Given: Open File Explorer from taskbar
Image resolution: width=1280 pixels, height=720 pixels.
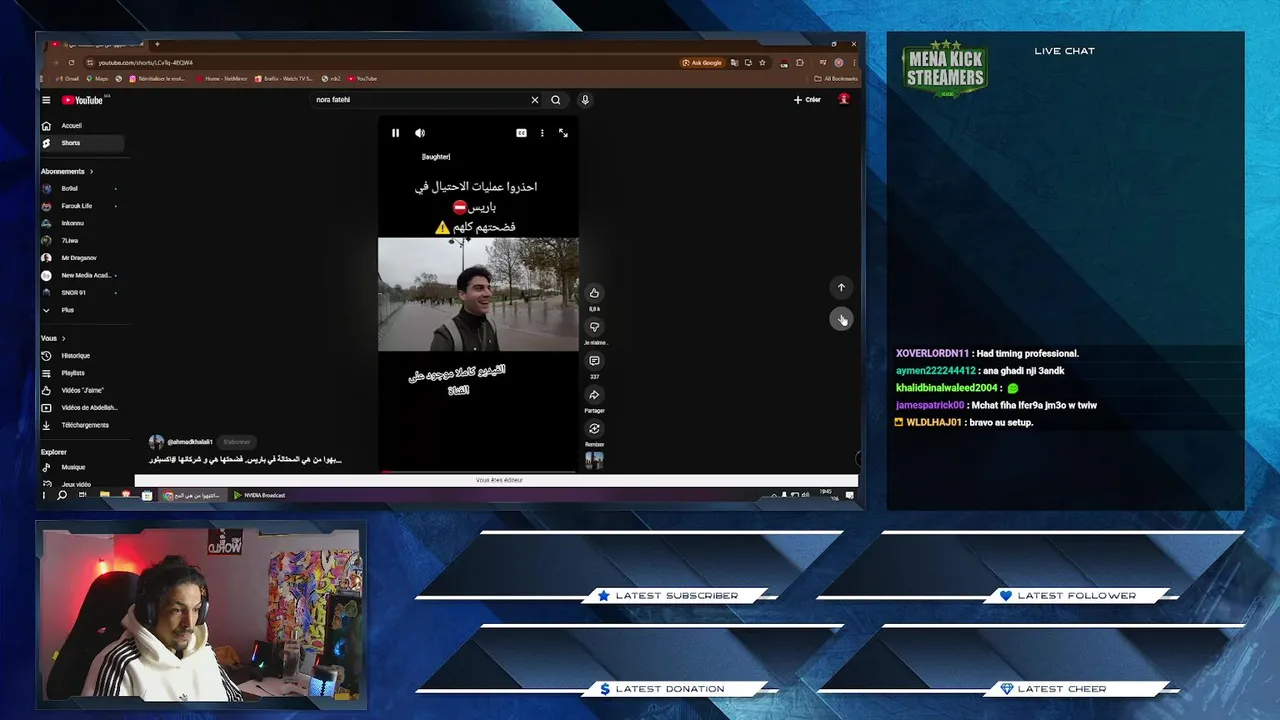Looking at the screenshot, I should 104,495.
